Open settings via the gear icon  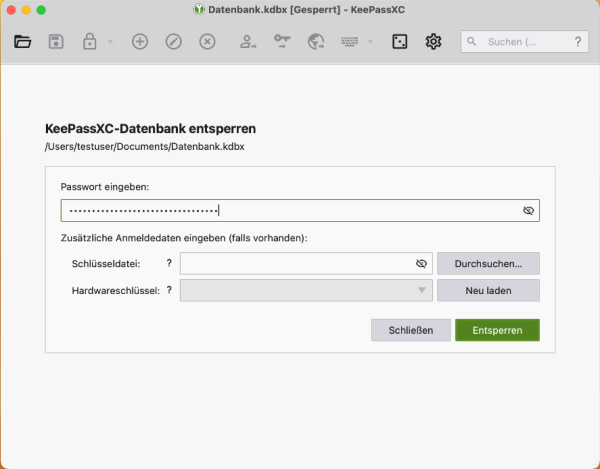pyautogui.click(x=433, y=42)
